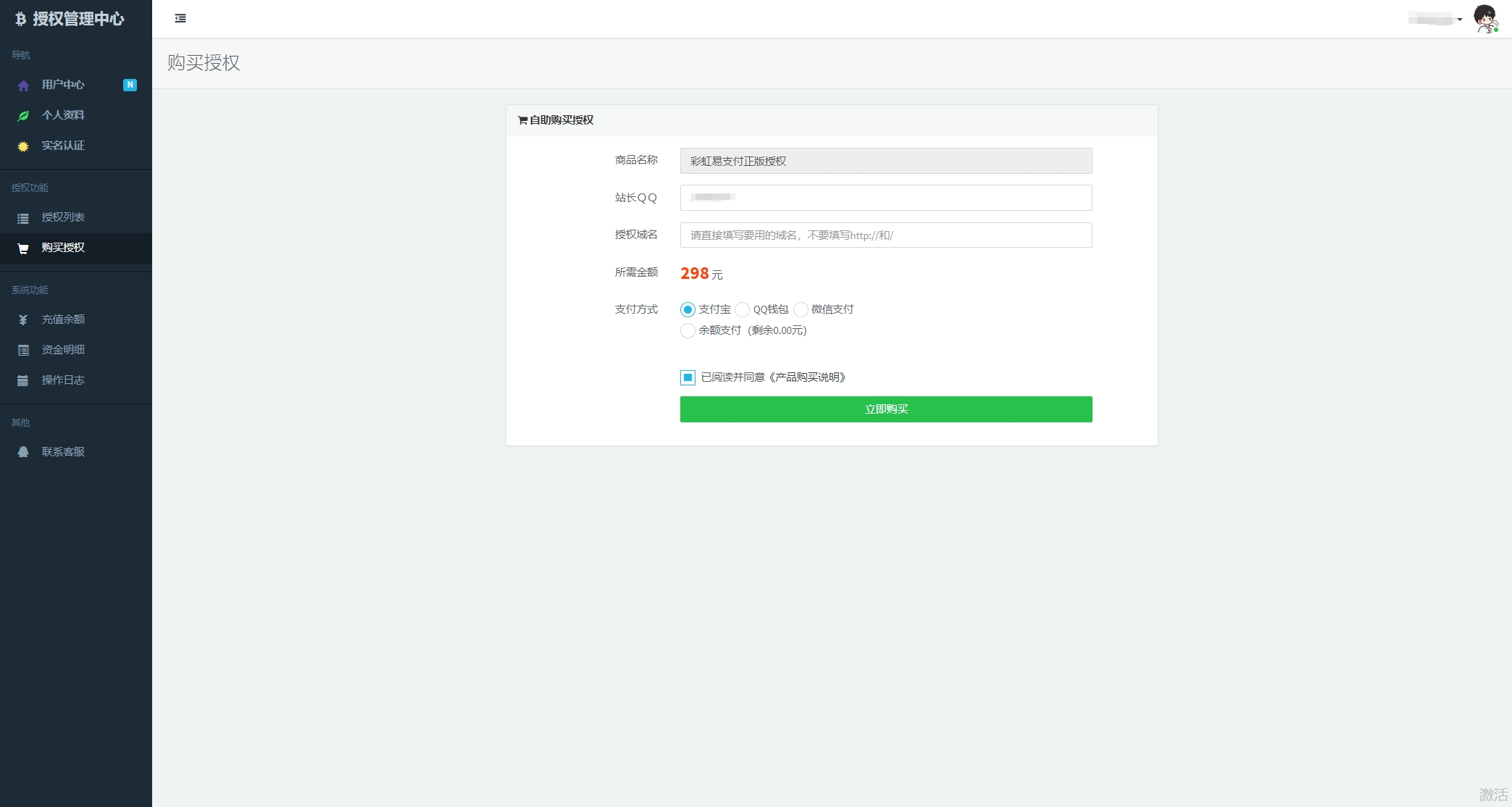This screenshot has height=807, width=1512.
Task: Click the yen icon for 充值余额
Action: pyautogui.click(x=23, y=320)
